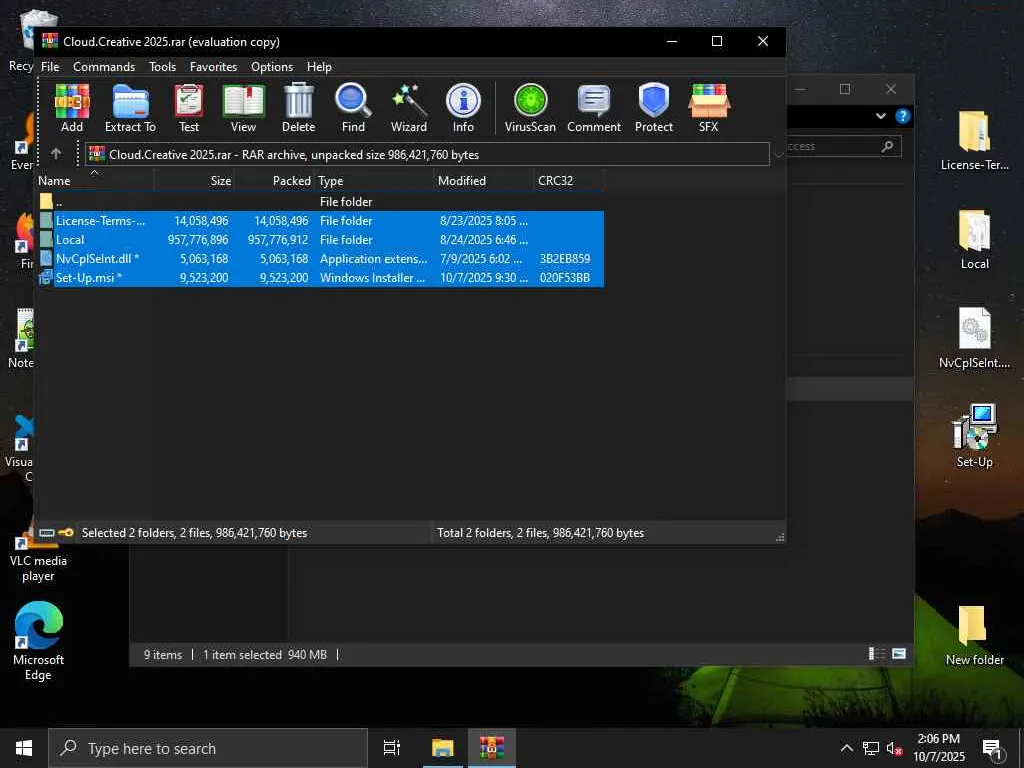
Task: Expand Explorer ribbon chevron in background window
Action: [881, 116]
